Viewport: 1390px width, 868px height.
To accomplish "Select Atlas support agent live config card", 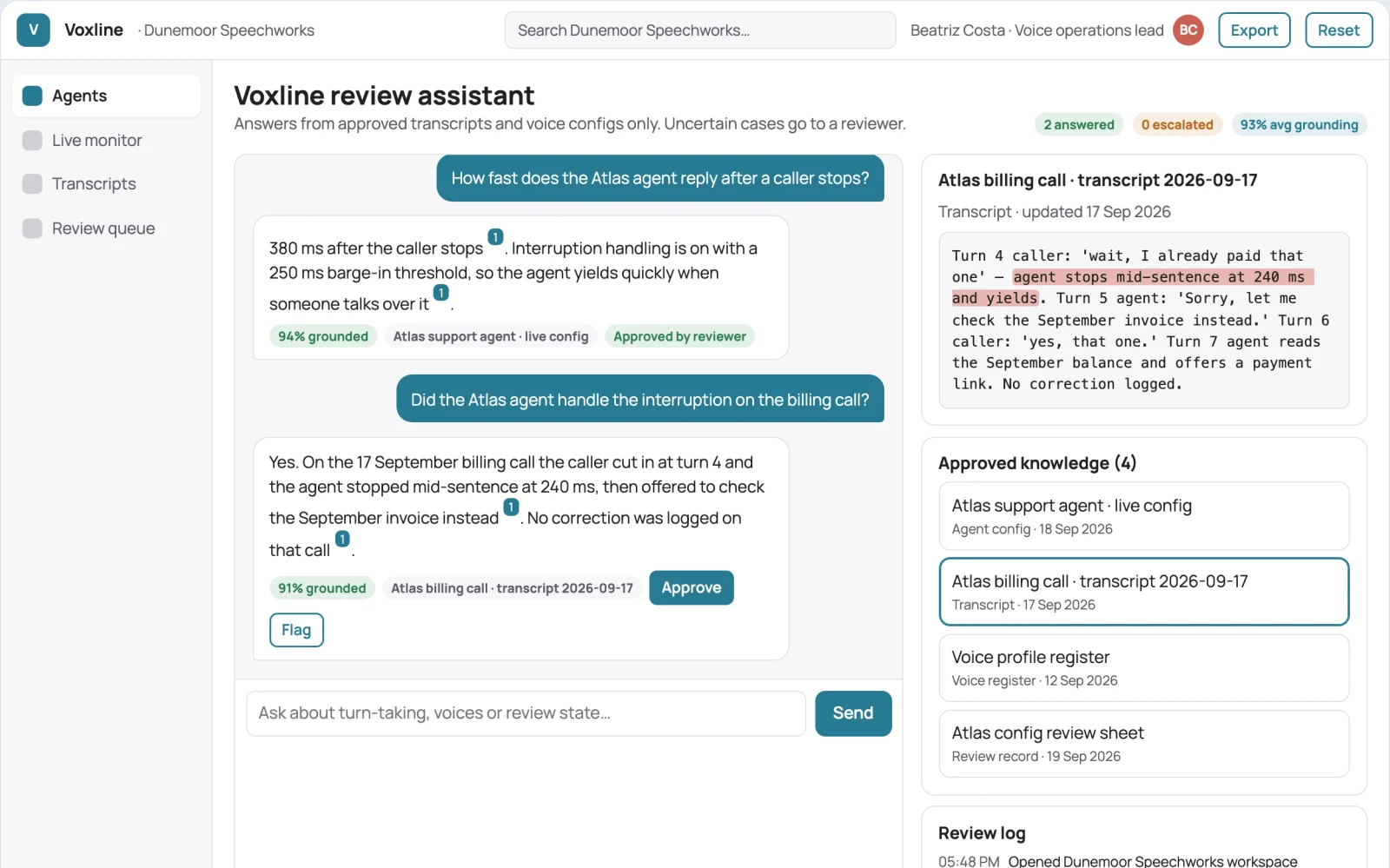I will [1143, 516].
